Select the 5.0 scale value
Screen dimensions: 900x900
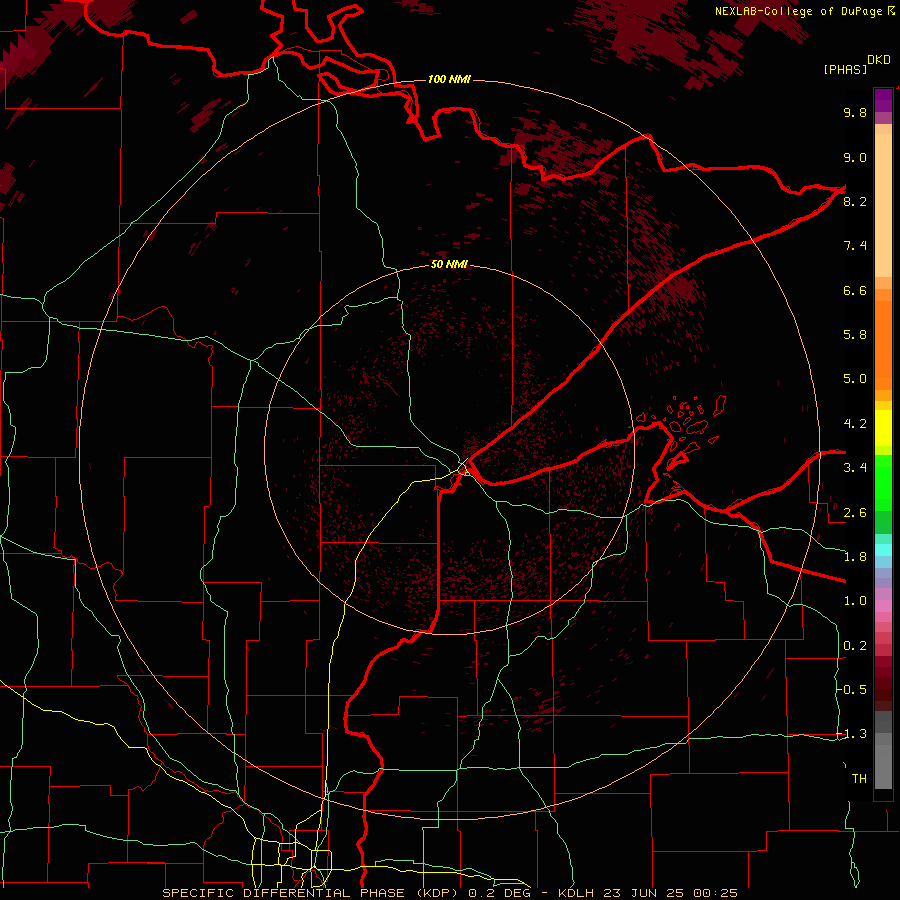pos(855,379)
